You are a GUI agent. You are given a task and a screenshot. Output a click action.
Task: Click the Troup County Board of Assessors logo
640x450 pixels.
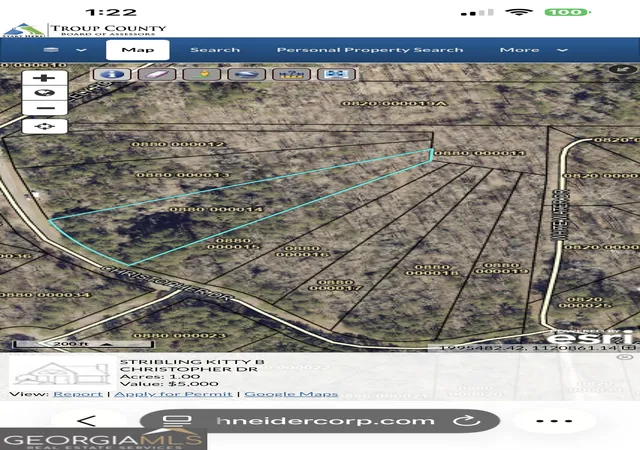point(85,30)
